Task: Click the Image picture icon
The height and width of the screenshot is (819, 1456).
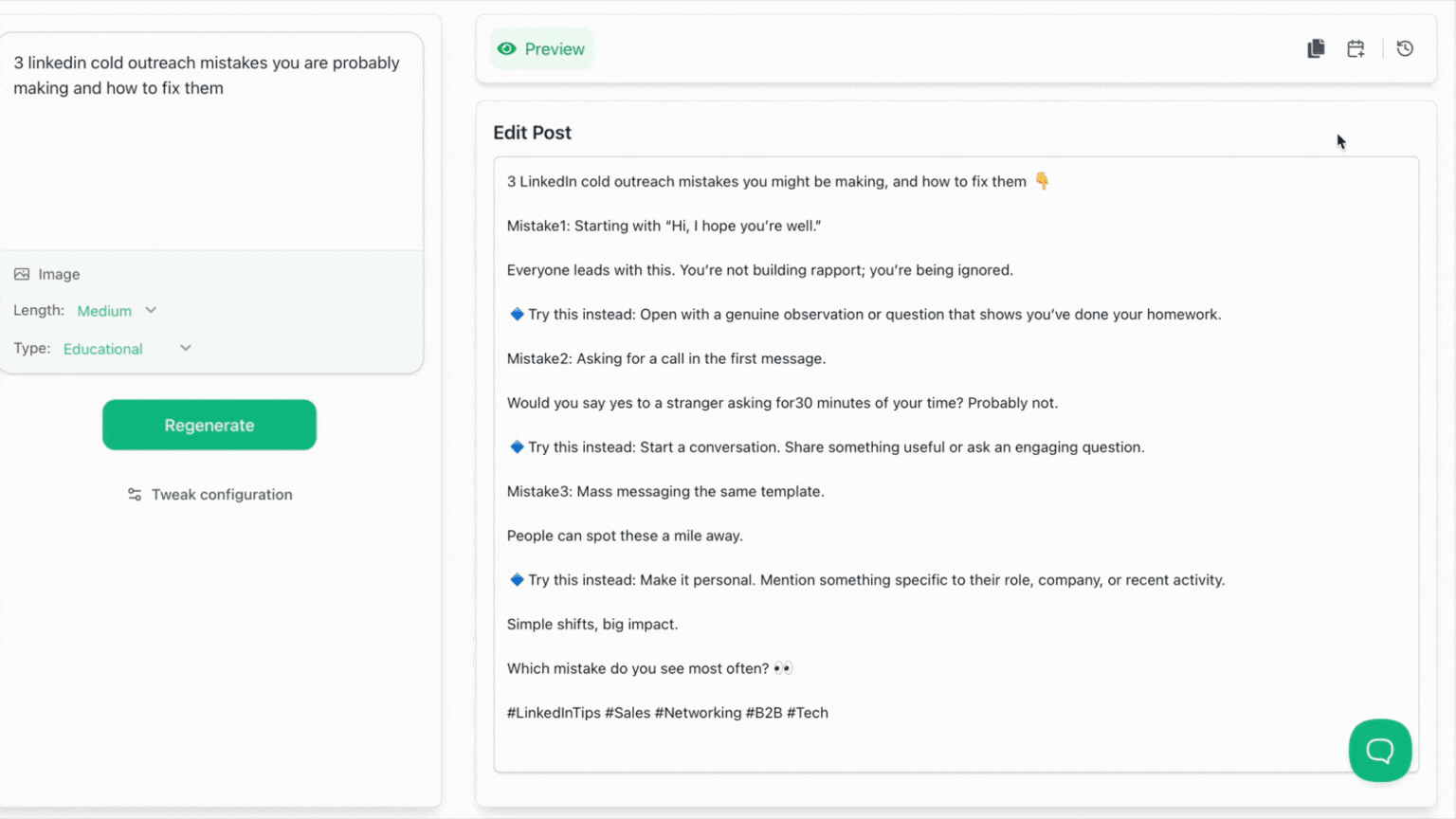Action: [x=22, y=274]
